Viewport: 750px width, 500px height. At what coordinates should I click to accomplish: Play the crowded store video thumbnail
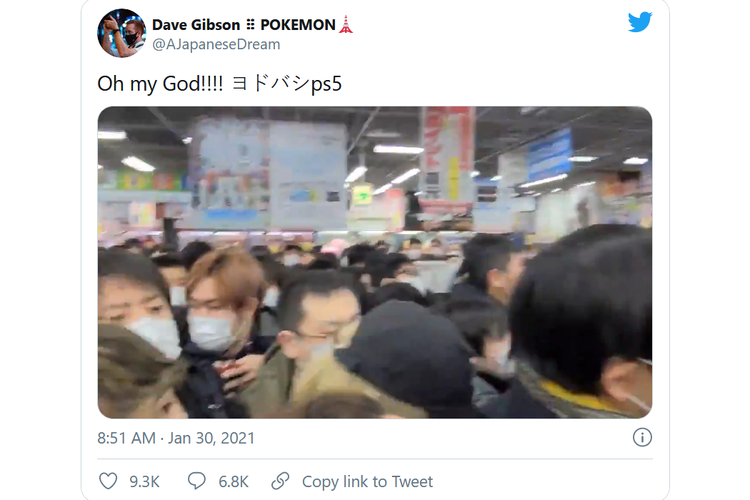click(375, 262)
